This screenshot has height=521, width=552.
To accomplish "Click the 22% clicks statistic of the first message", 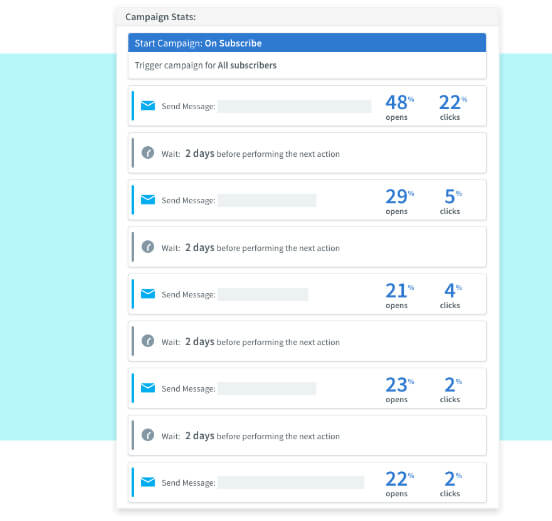I will point(453,107).
